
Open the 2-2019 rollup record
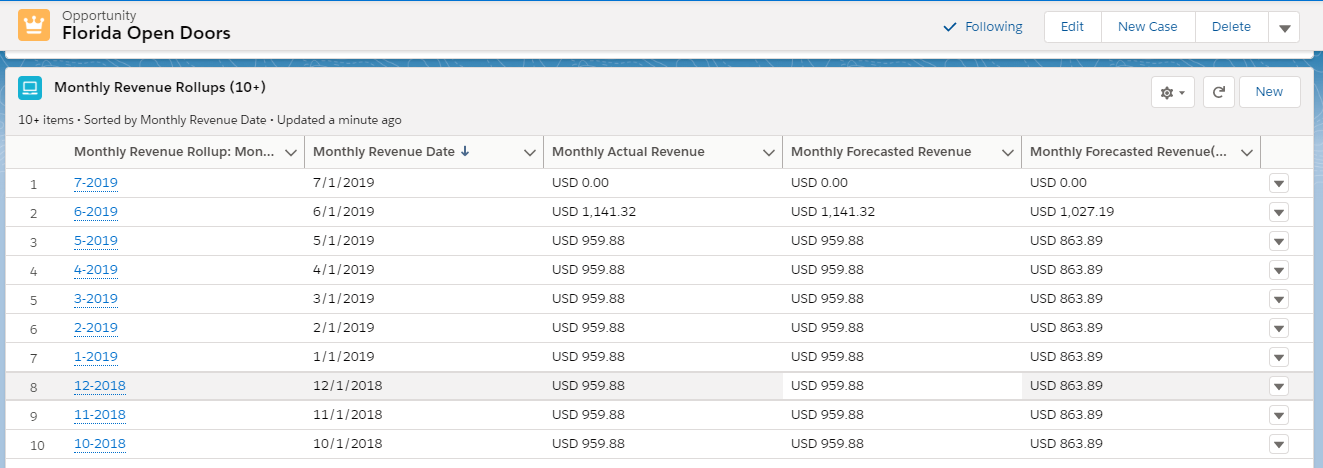pyautogui.click(x=96, y=328)
